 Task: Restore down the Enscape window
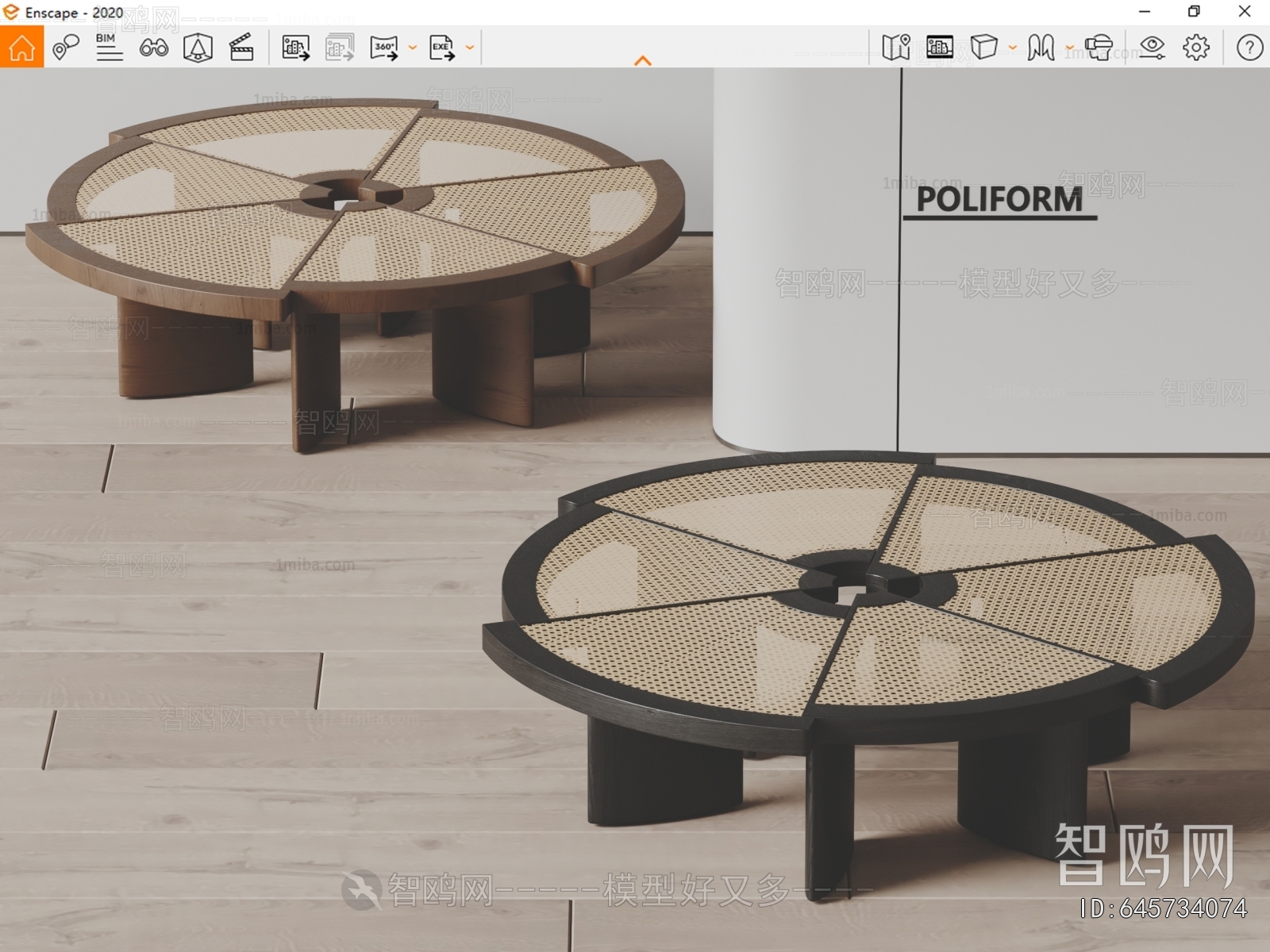point(1194,12)
